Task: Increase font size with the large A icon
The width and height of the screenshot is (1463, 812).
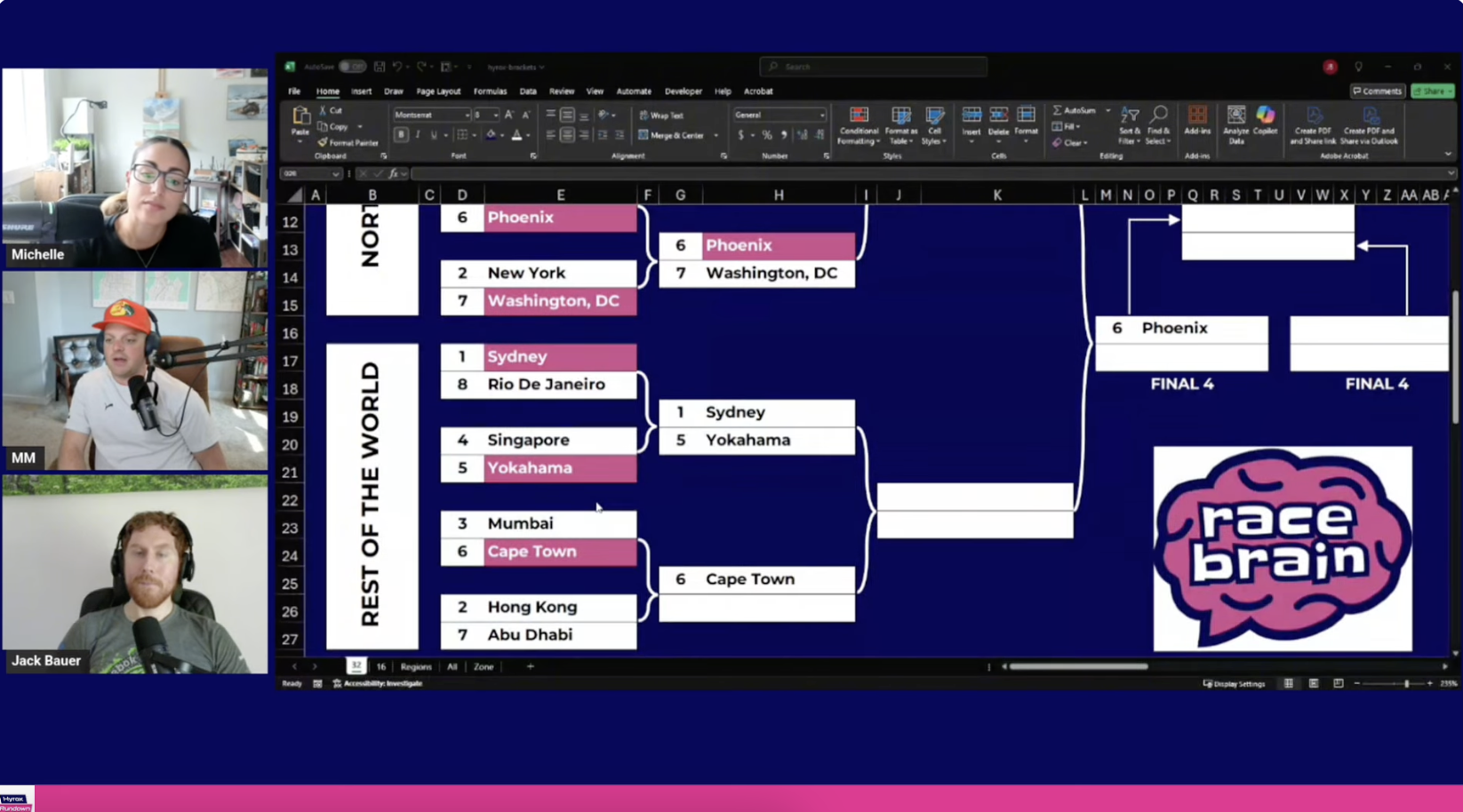Action: click(509, 115)
